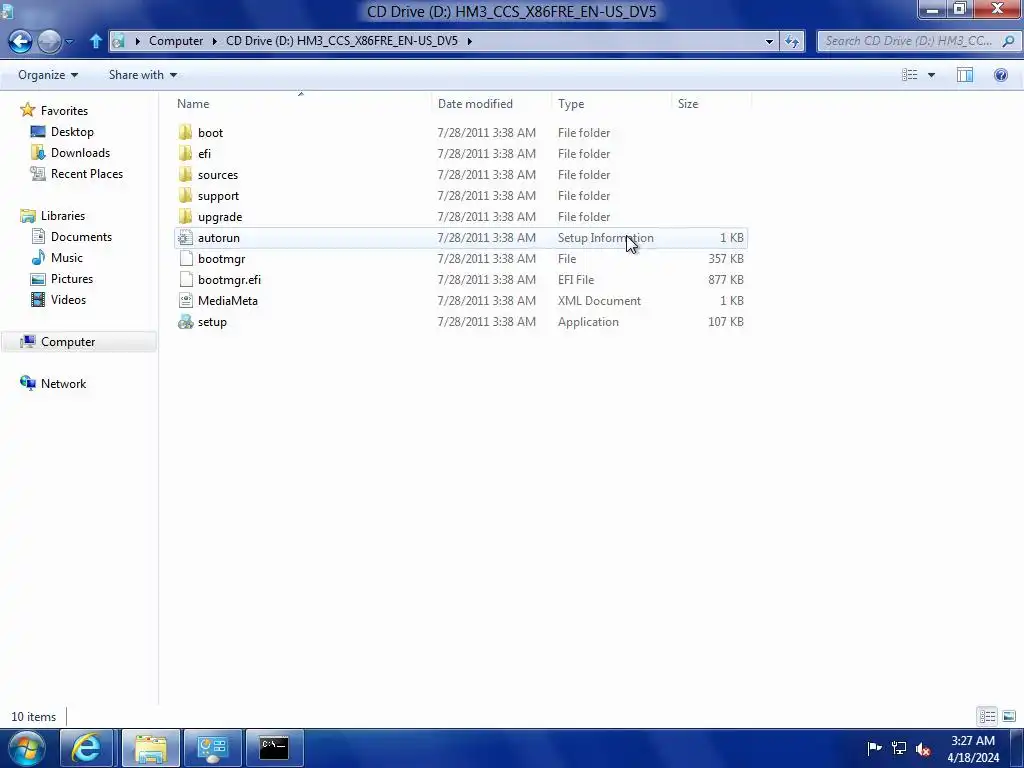1024x768 pixels.
Task: Go back with the Back arrow button
Action: pos(20,42)
